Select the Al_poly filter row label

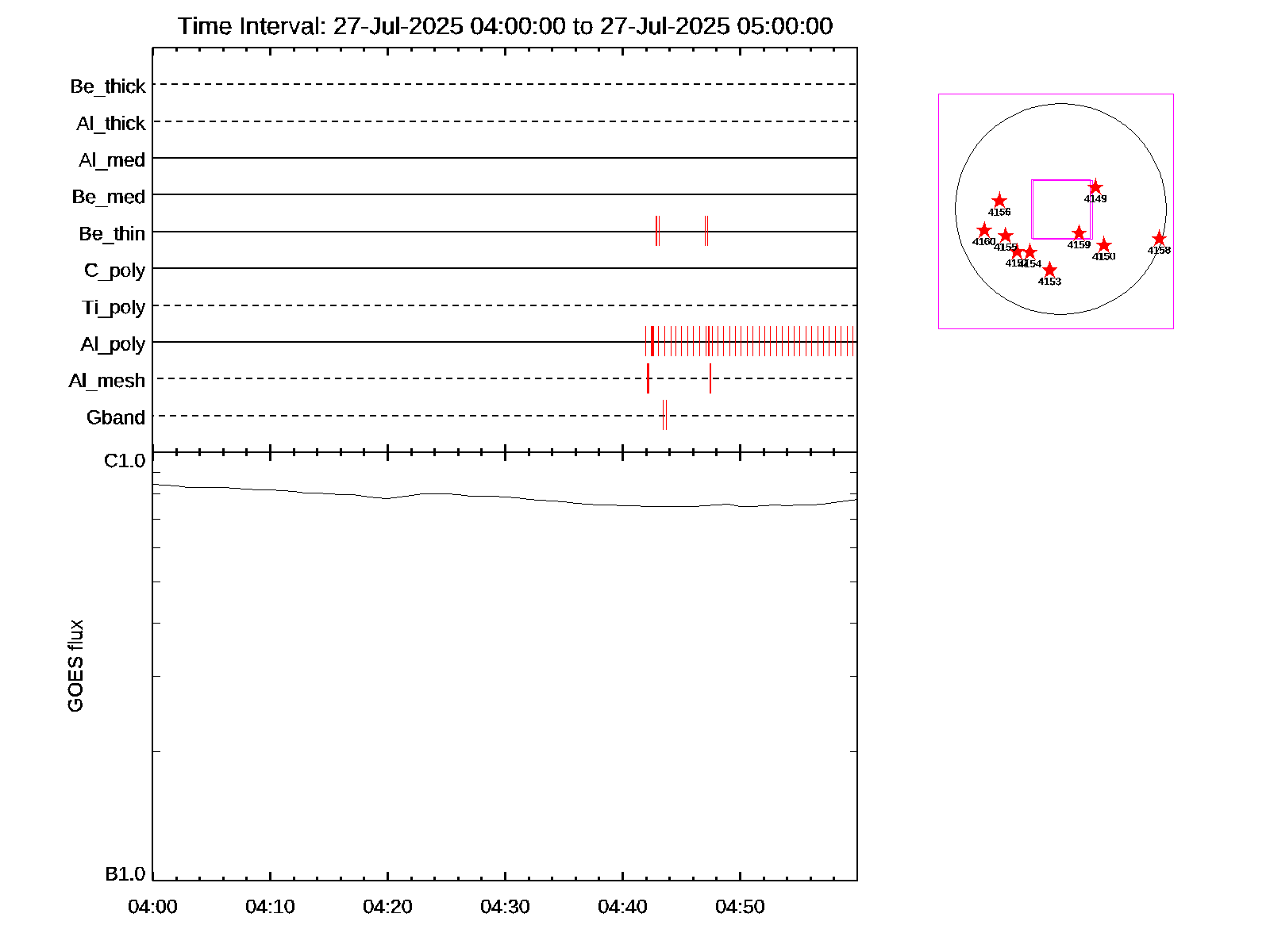[x=113, y=344]
